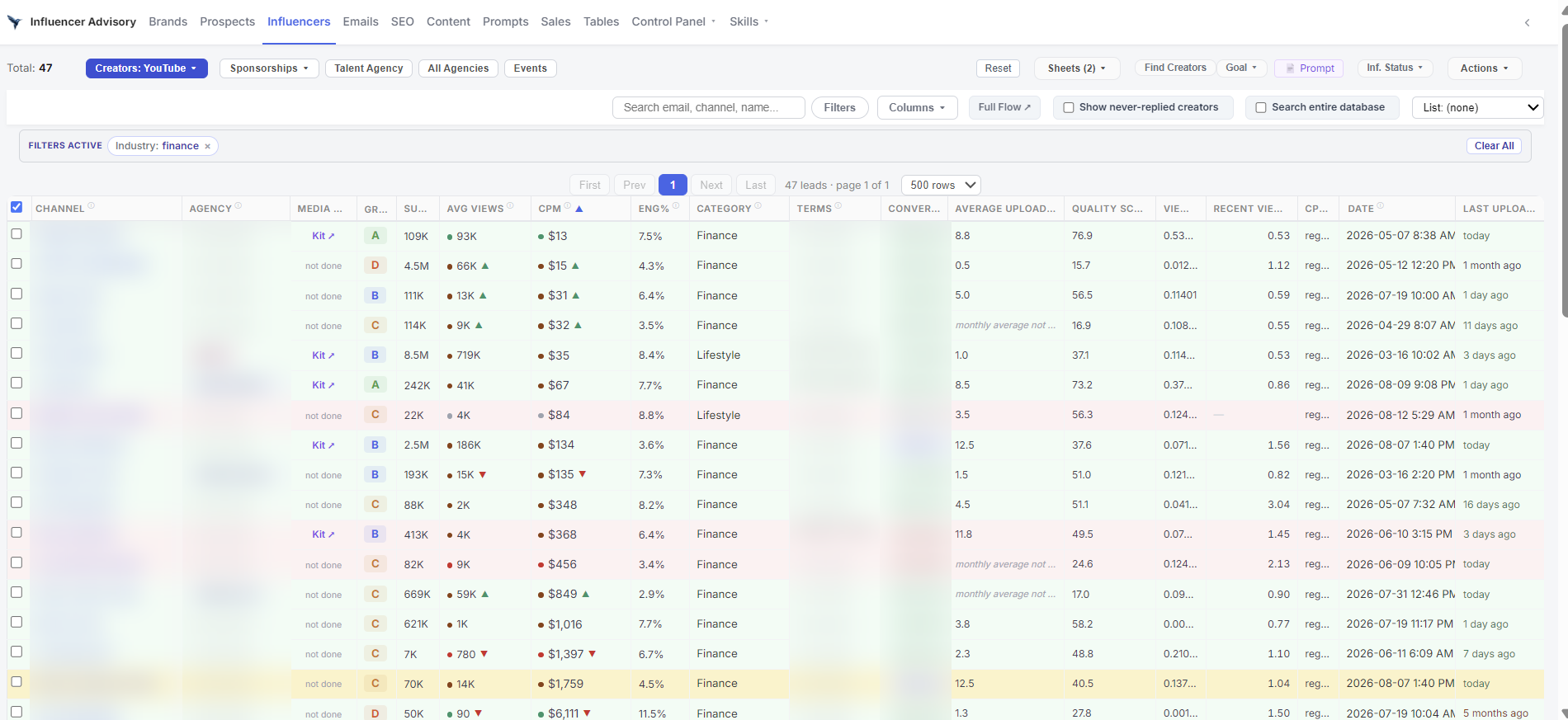The height and width of the screenshot is (720, 1568).
Task: Open the Creators: YouTube dropdown
Action: click(146, 68)
